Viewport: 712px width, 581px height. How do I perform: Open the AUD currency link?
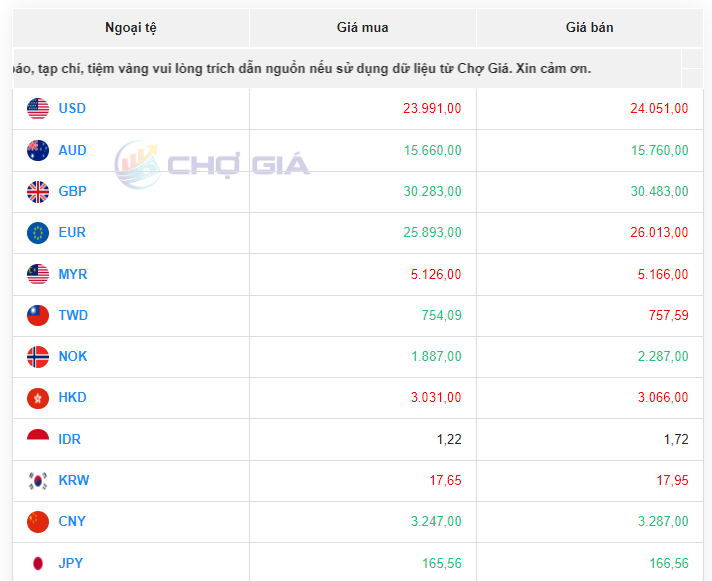point(72,151)
